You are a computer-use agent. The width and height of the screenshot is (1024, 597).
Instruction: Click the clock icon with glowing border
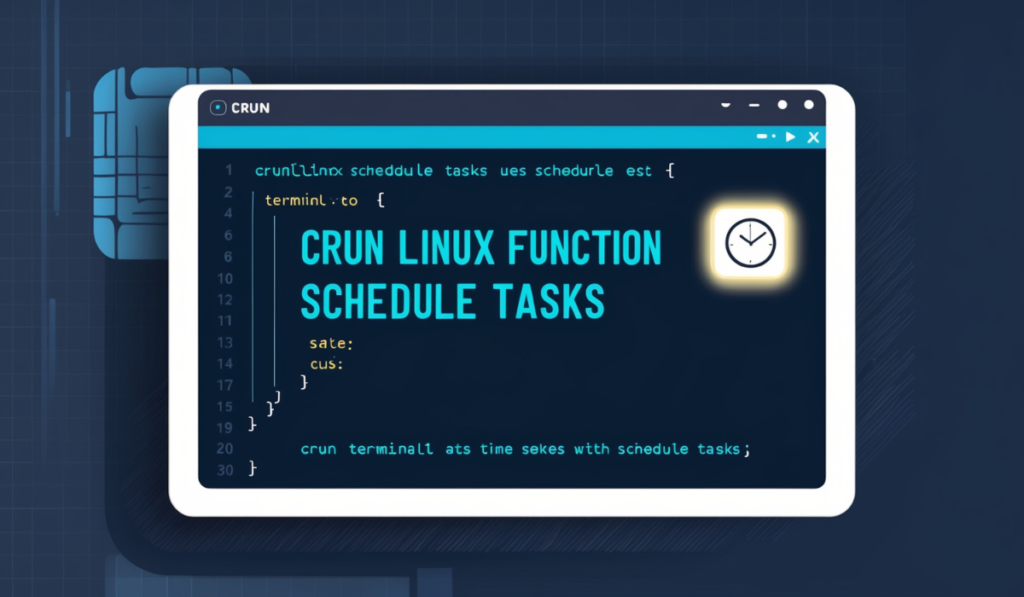coord(750,243)
